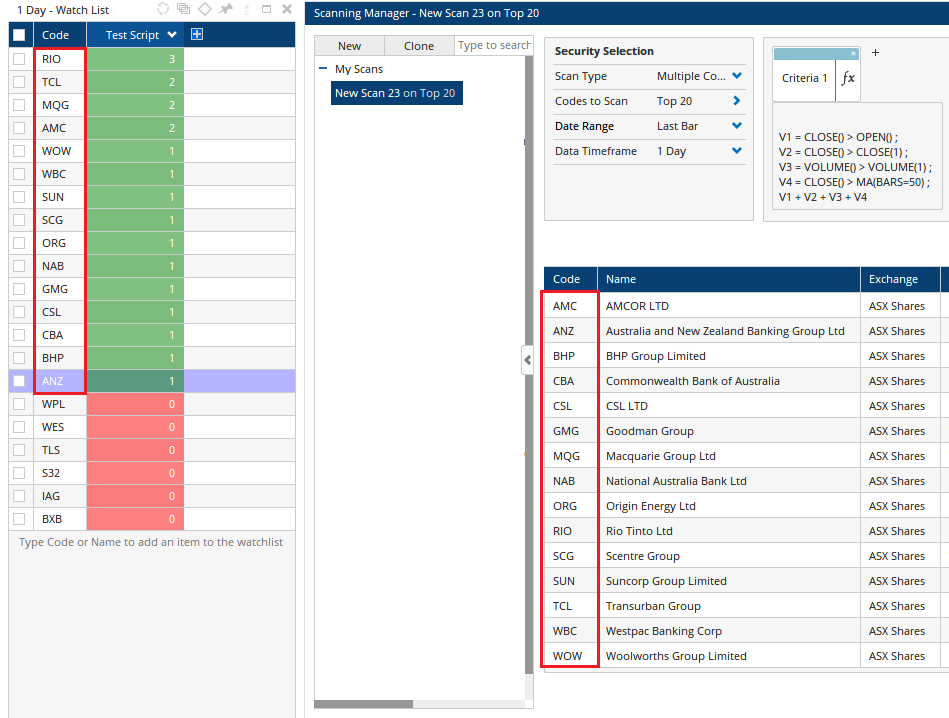Click the scan list vertical scrollbar
949x718 pixels.
tap(528, 363)
